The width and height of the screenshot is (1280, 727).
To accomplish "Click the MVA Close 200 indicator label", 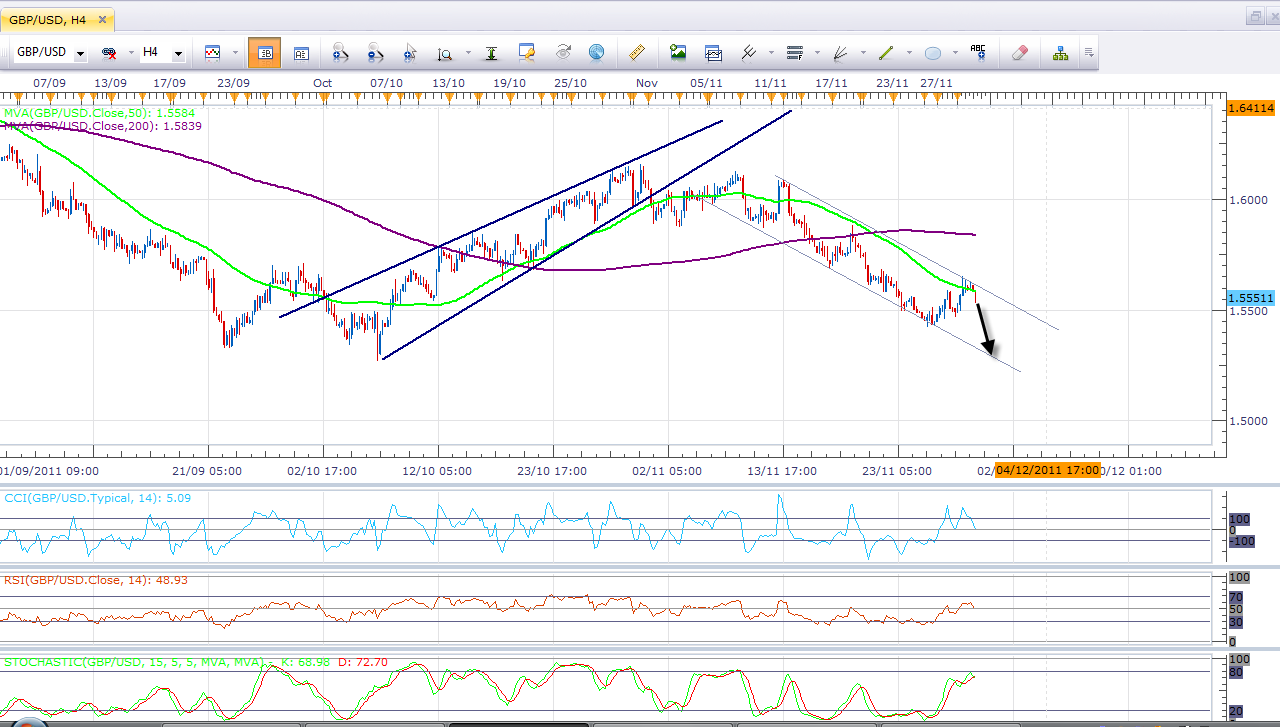I will (103, 126).
